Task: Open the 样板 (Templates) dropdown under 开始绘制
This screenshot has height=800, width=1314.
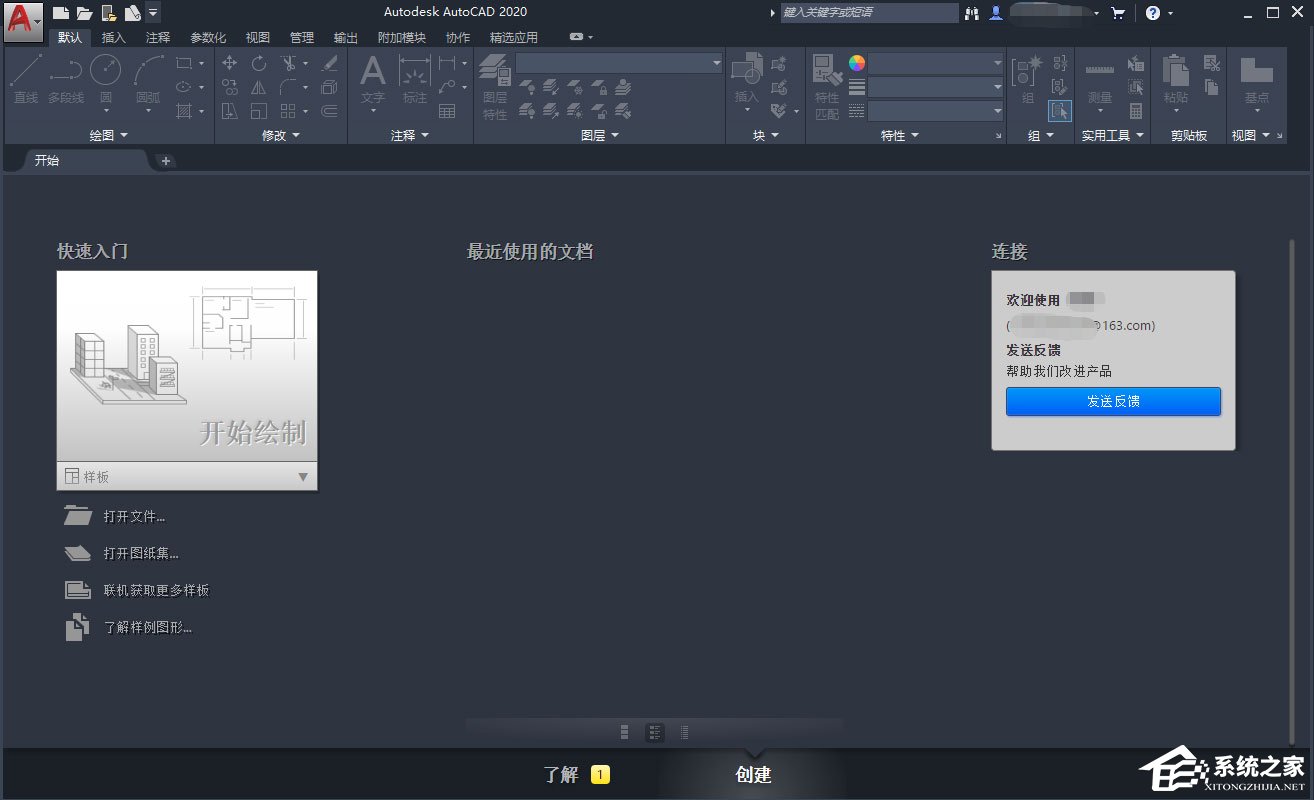Action: click(302, 477)
